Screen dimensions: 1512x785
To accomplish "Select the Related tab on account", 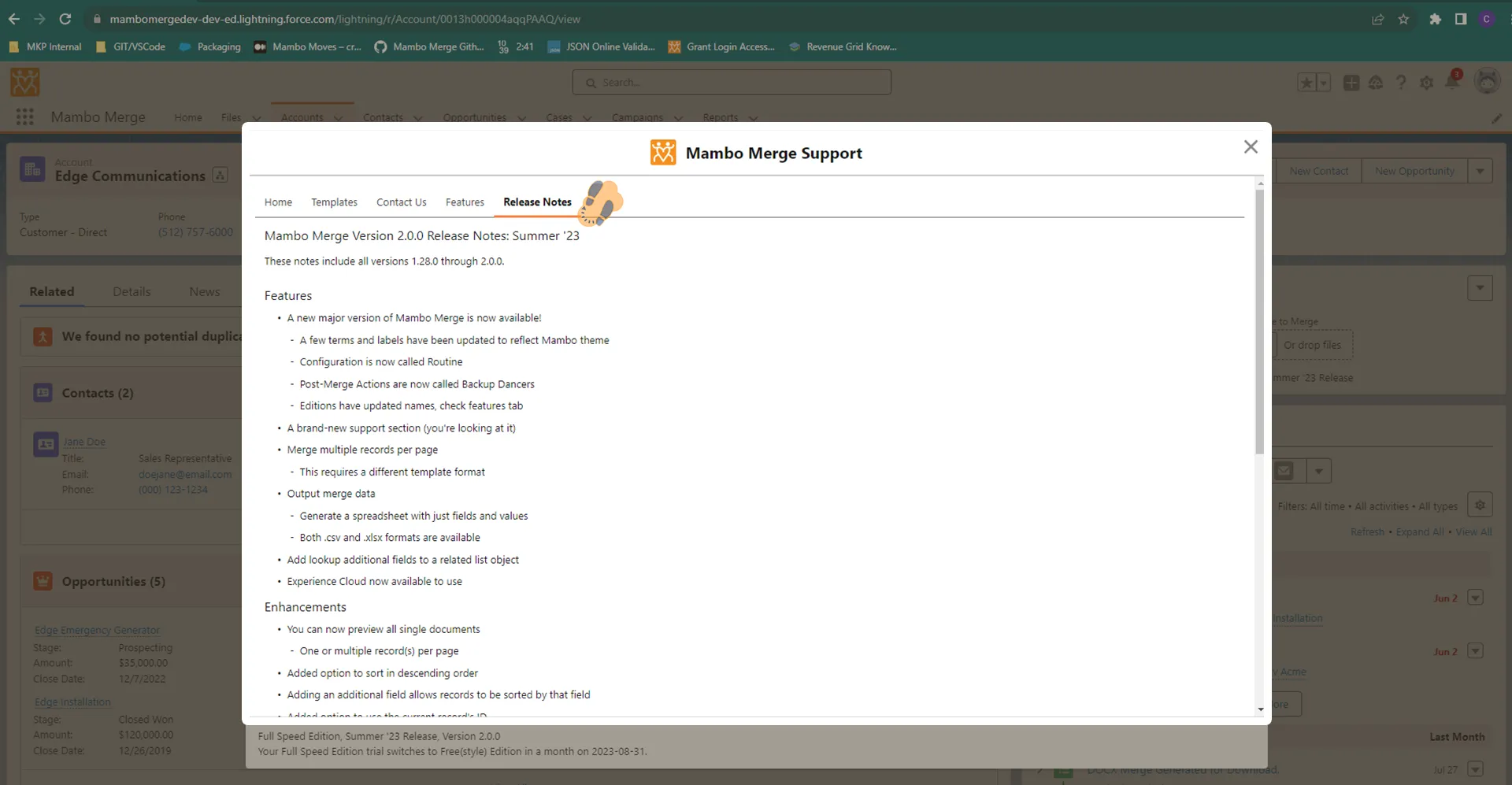I will 52,291.
